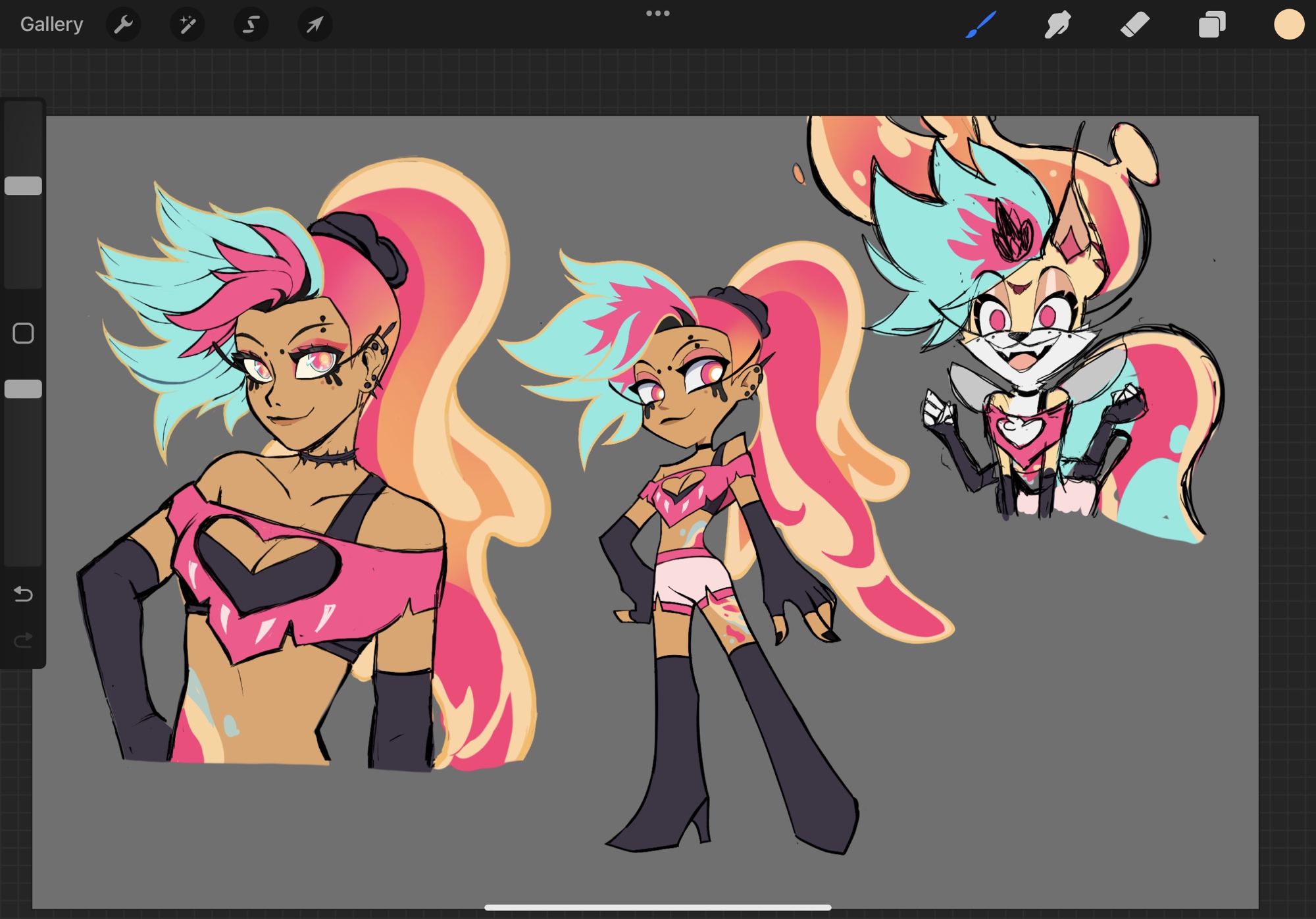1316x919 pixels.
Task: Open the active color swatch picker
Action: 1288,25
